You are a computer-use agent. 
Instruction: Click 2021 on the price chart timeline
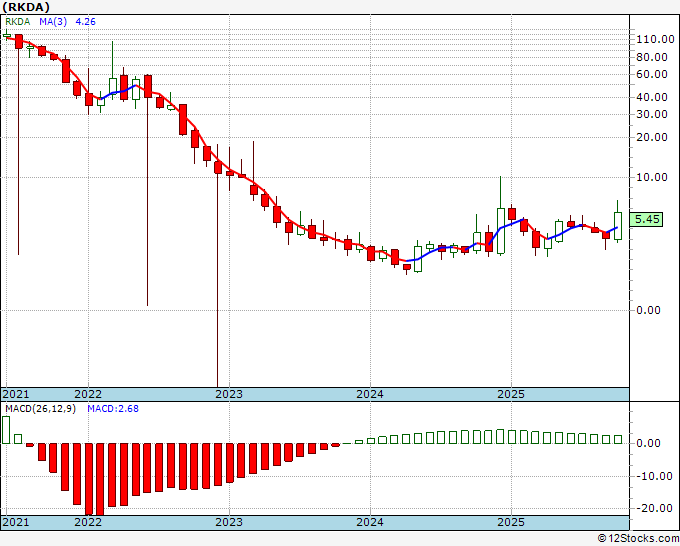tap(16, 394)
